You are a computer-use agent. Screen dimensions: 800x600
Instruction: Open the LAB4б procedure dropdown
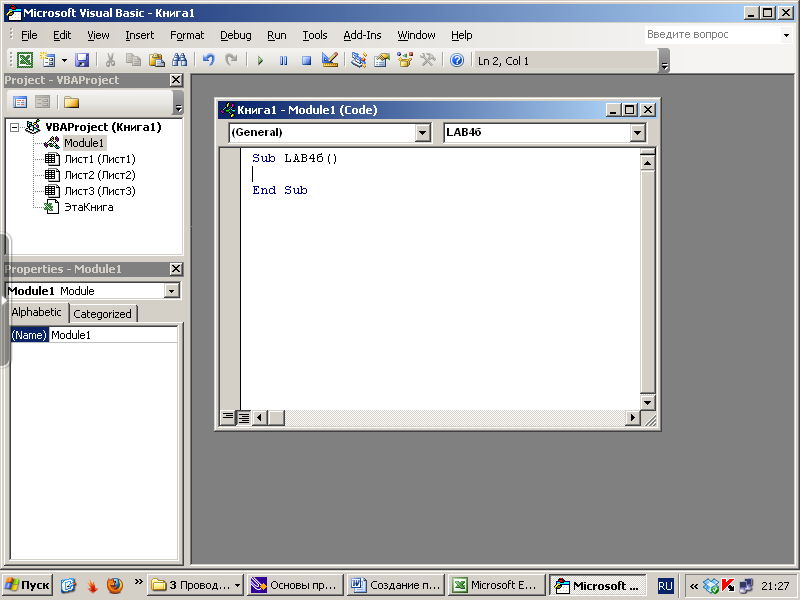(637, 133)
